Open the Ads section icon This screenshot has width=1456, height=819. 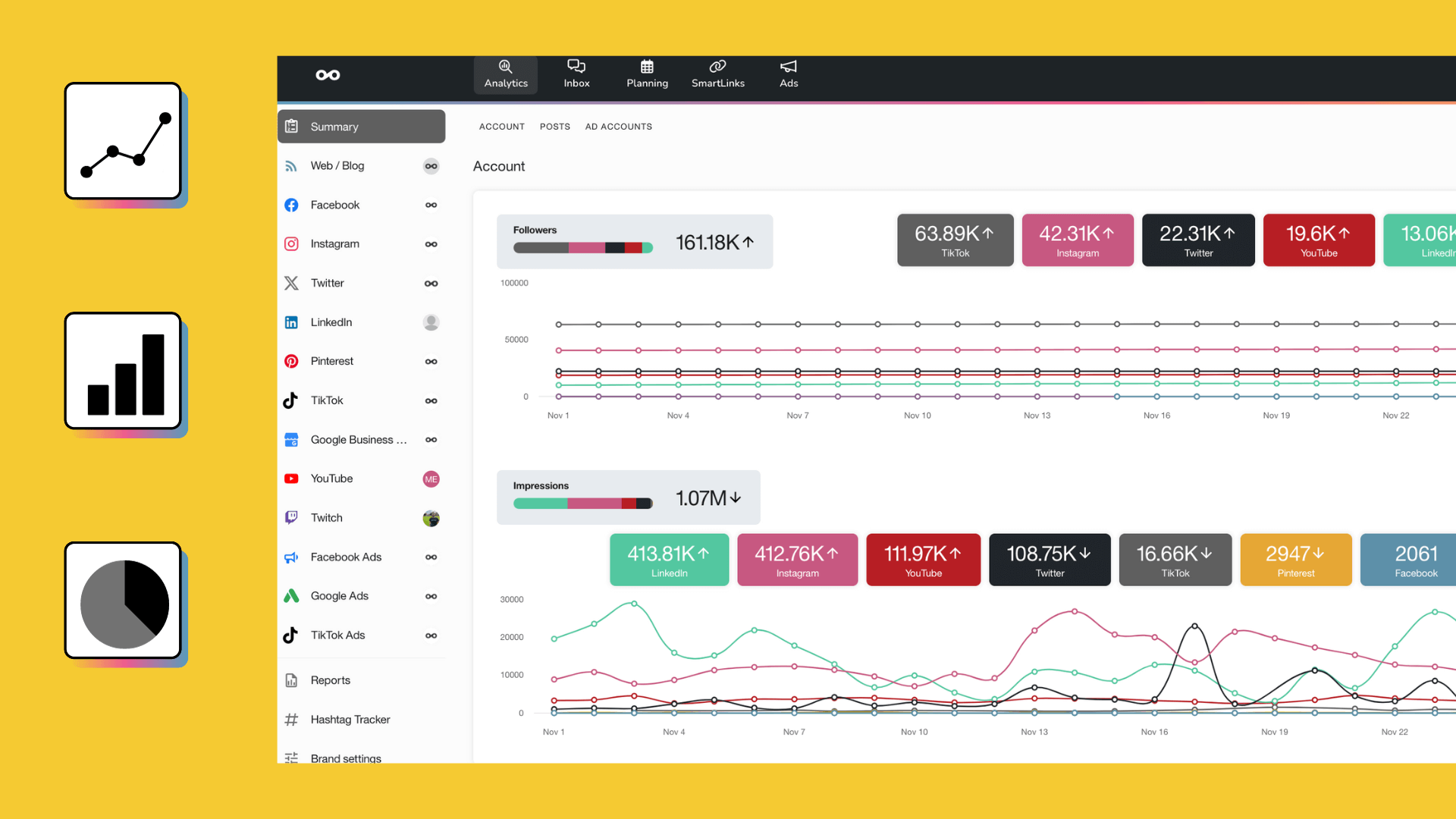(x=788, y=74)
